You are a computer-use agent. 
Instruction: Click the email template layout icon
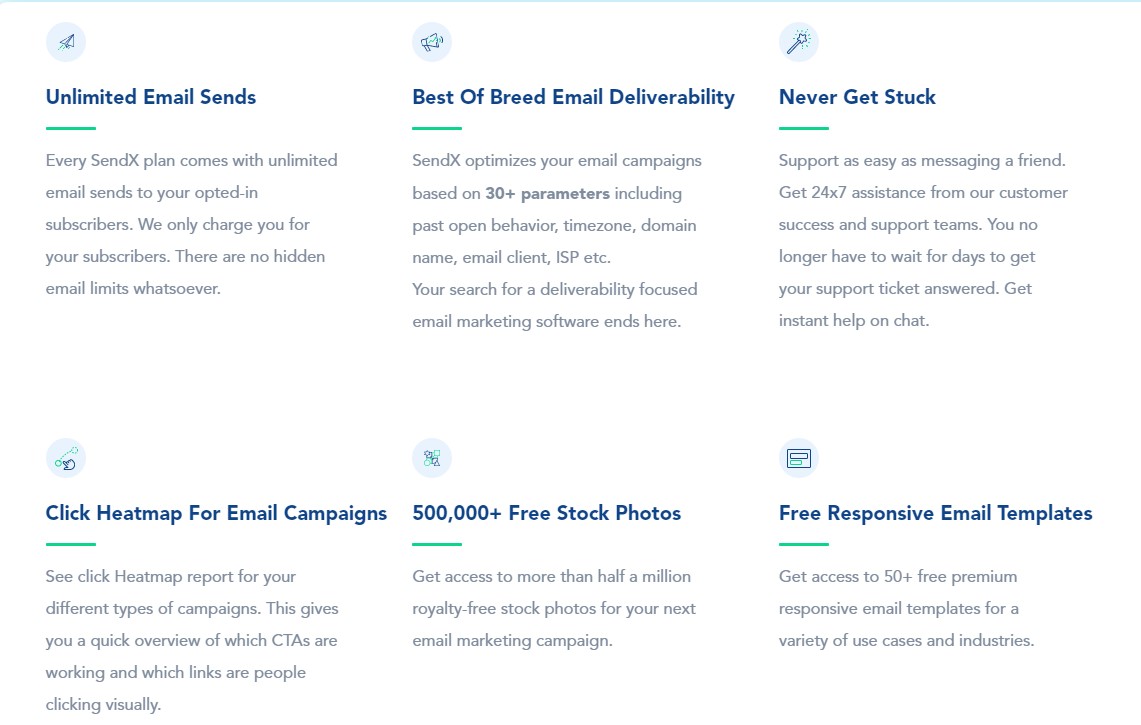click(x=799, y=458)
